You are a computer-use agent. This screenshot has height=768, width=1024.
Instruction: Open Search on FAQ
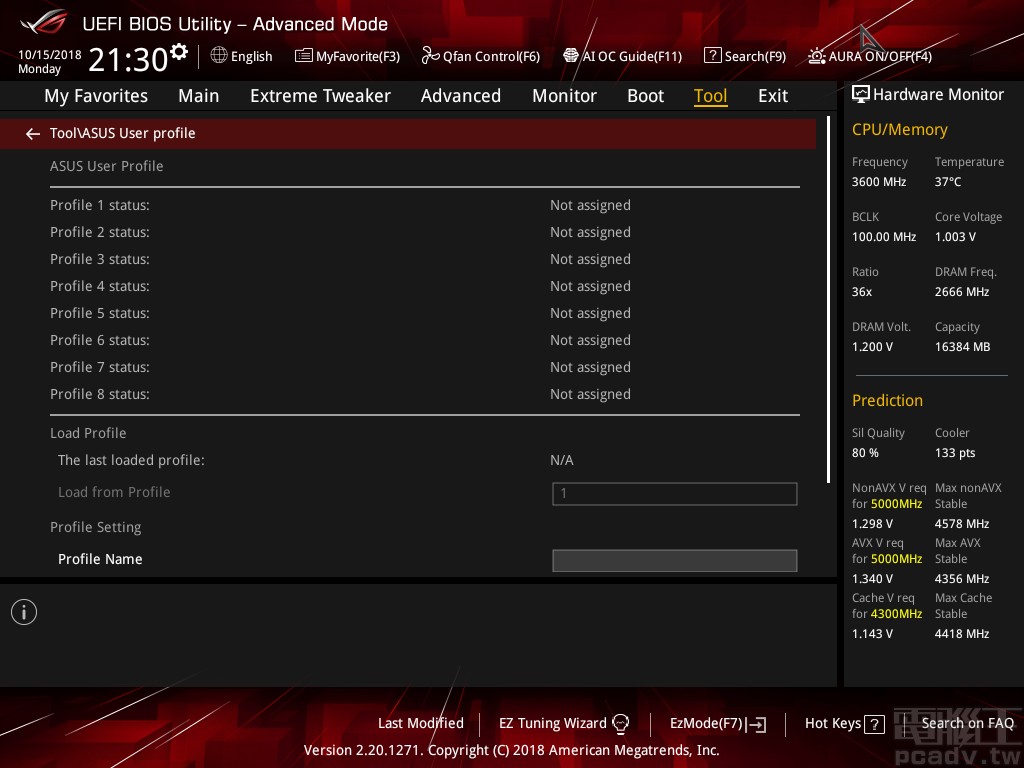point(968,723)
